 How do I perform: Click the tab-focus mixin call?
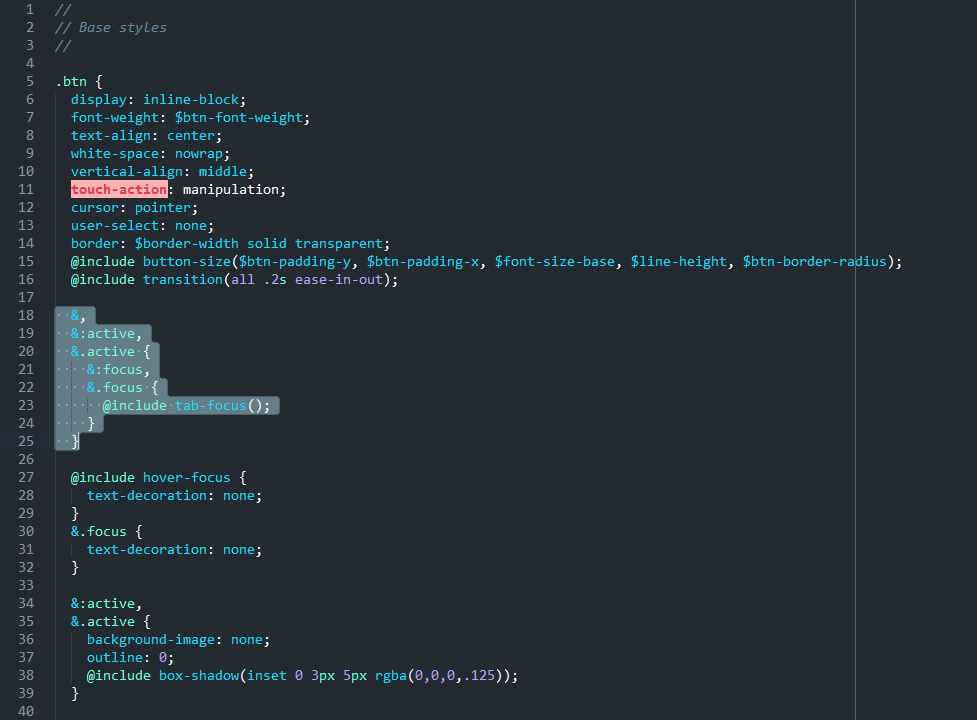tap(211, 405)
